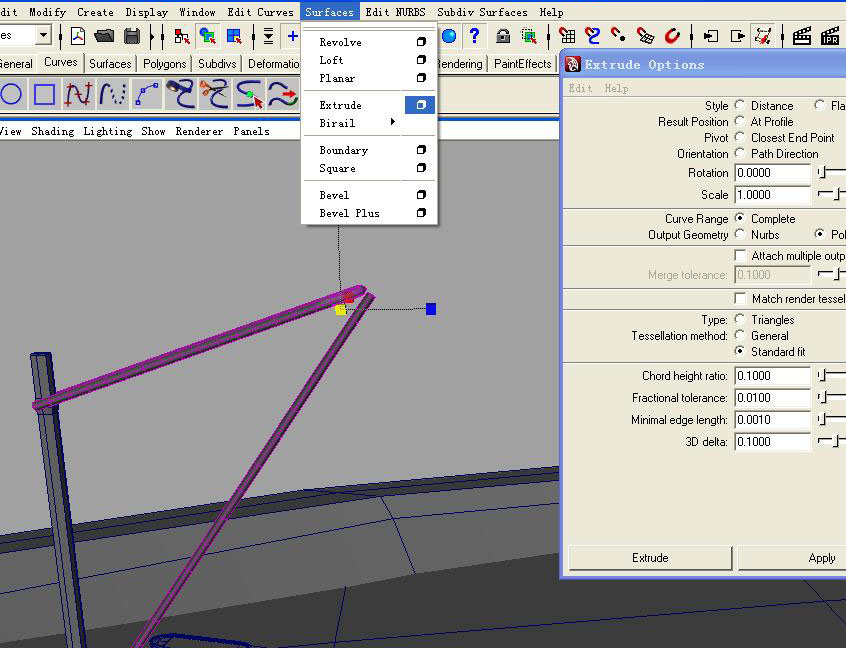Choose Planar from Surfaces menu
The width and height of the screenshot is (846, 648).
[337, 78]
